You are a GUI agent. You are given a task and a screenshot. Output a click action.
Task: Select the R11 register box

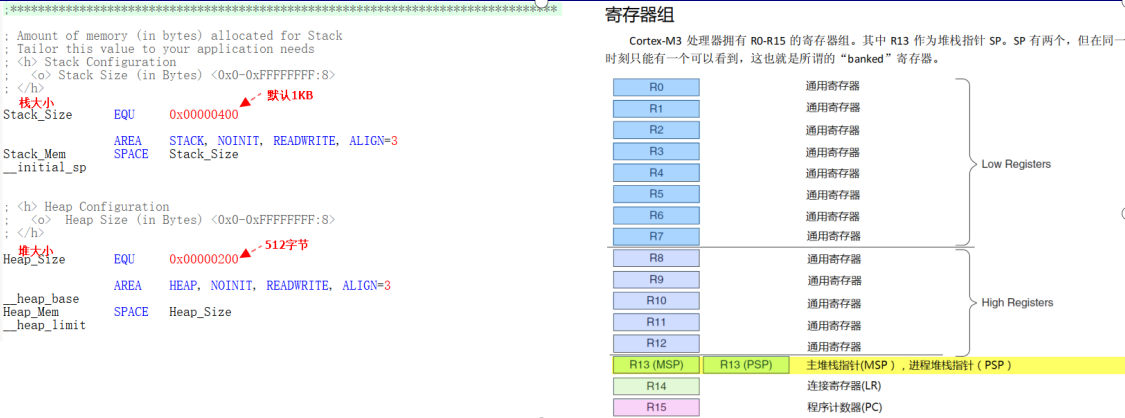(x=656, y=322)
